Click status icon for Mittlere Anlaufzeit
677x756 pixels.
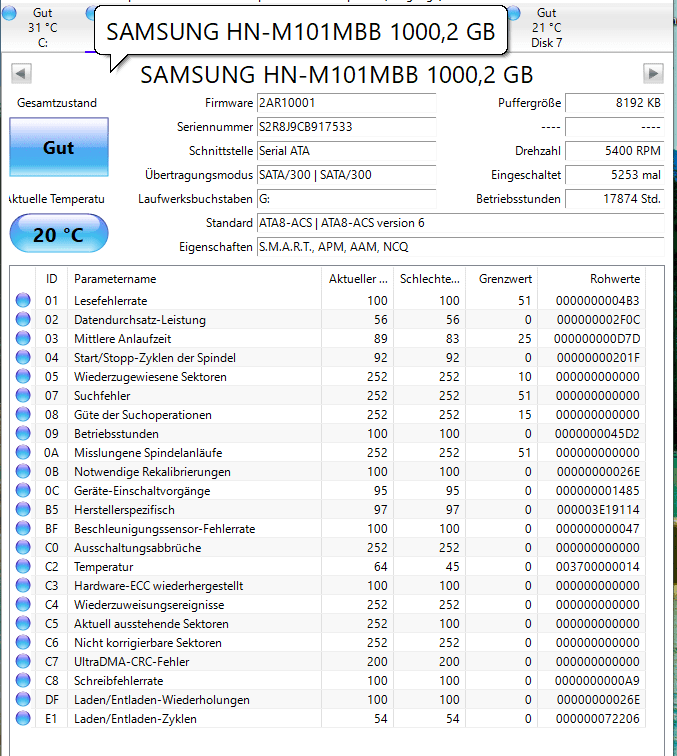pyautogui.click(x=23, y=338)
